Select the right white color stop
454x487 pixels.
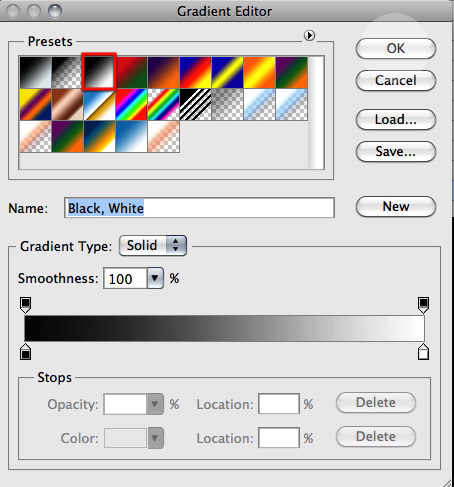pos(423,352)
